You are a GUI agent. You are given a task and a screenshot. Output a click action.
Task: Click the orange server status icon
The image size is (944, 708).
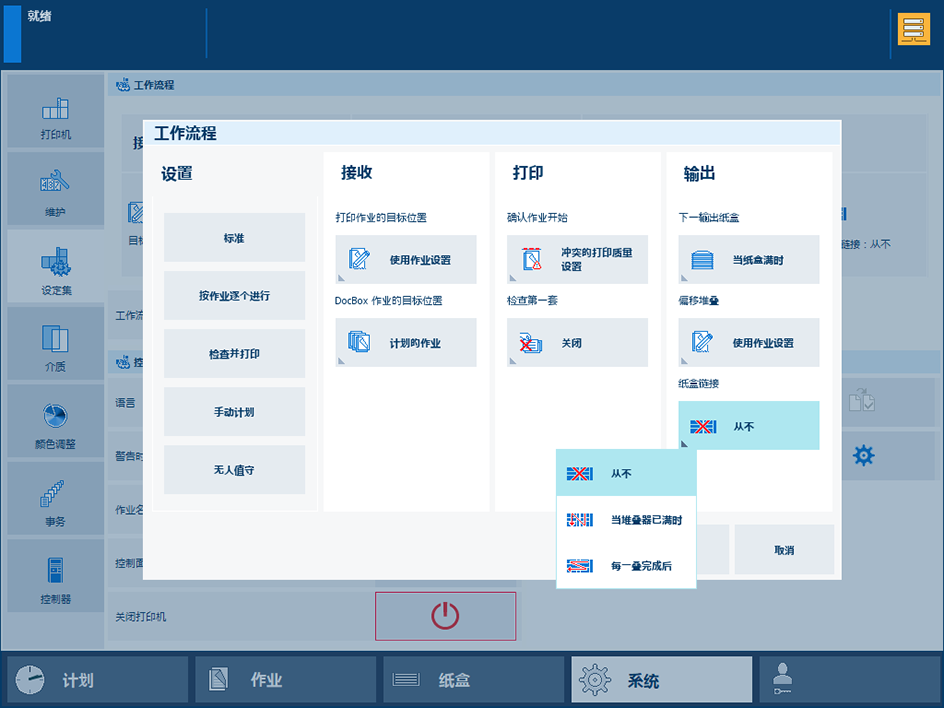913,28
